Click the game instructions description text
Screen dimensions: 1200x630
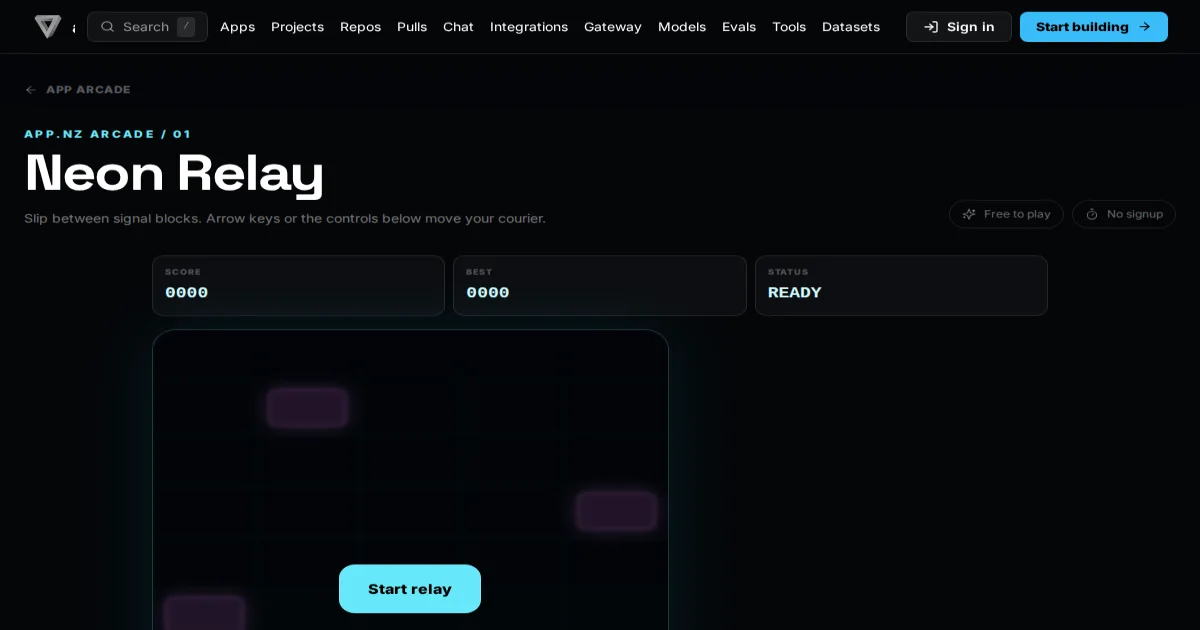(285, 218)
